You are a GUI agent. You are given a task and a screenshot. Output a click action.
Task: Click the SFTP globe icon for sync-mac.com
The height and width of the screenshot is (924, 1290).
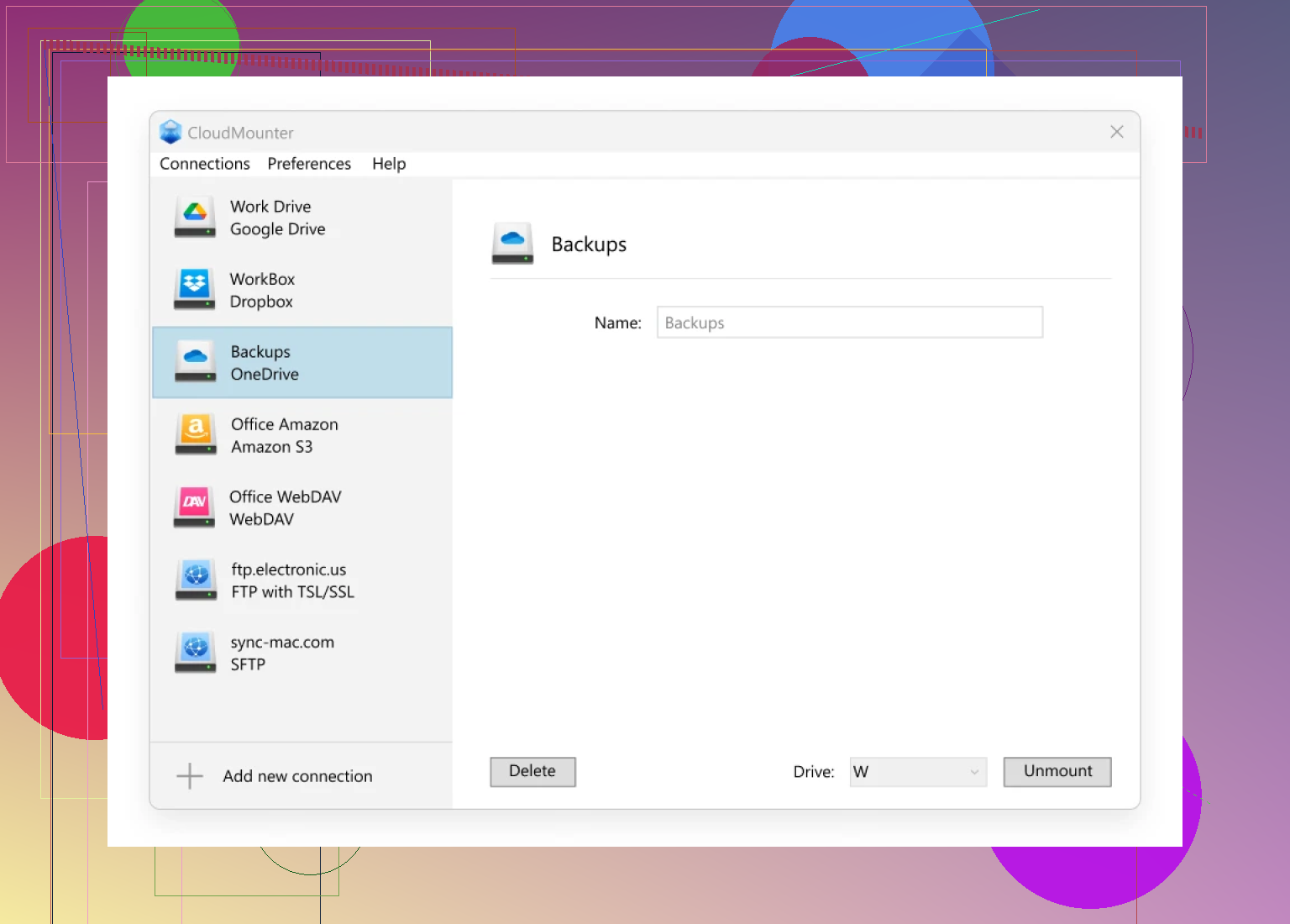(196, 652)
